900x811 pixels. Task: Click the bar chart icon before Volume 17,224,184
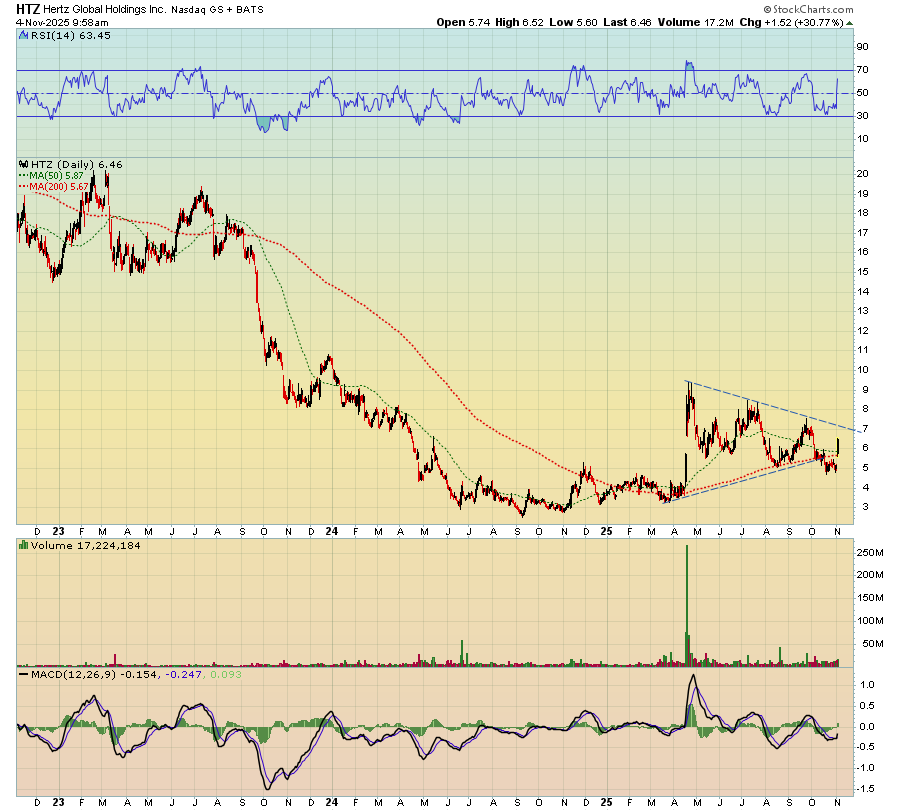24,545
